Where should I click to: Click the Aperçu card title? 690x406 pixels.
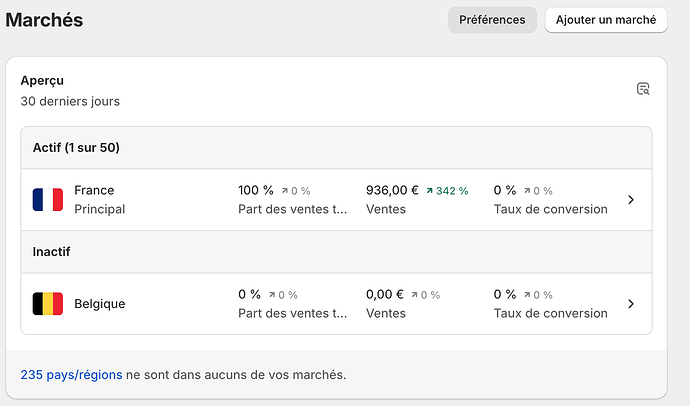tap(42, 80)
